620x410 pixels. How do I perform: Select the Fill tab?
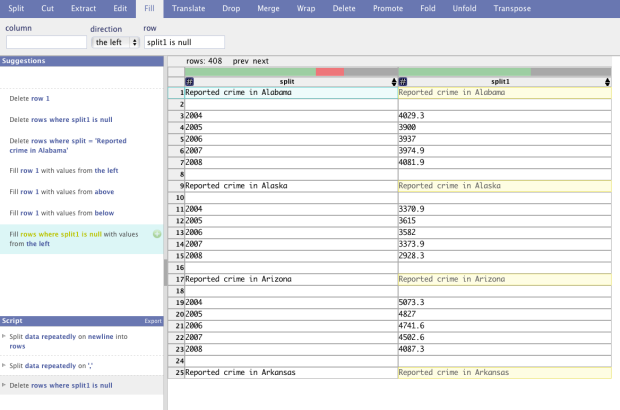(x=149, y=8)
